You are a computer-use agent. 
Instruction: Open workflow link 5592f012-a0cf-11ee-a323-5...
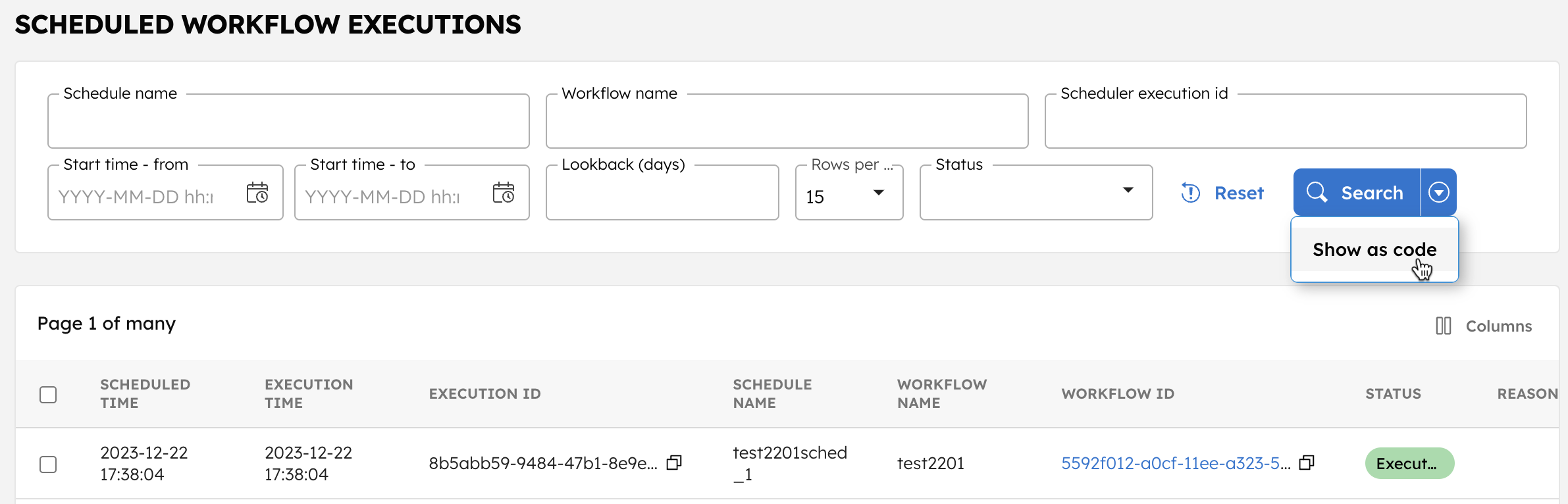[x=1176, y=463]
